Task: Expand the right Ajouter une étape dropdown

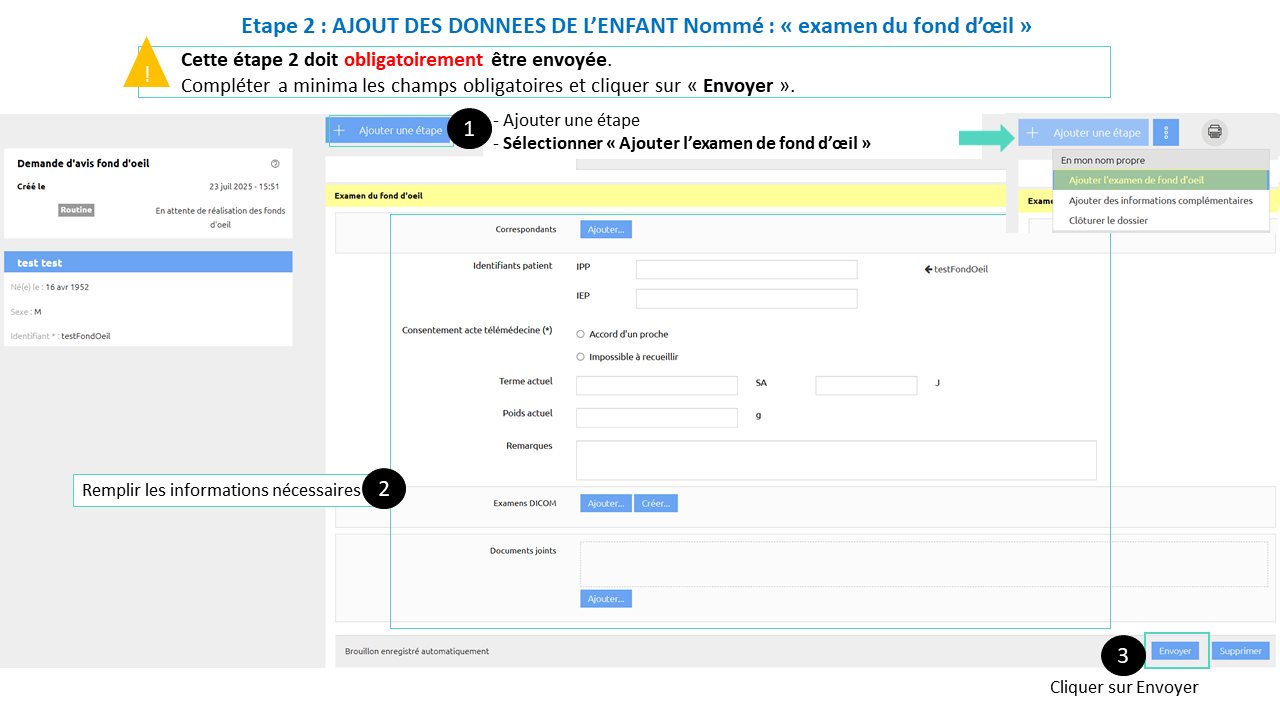Action: point(1084,132)
